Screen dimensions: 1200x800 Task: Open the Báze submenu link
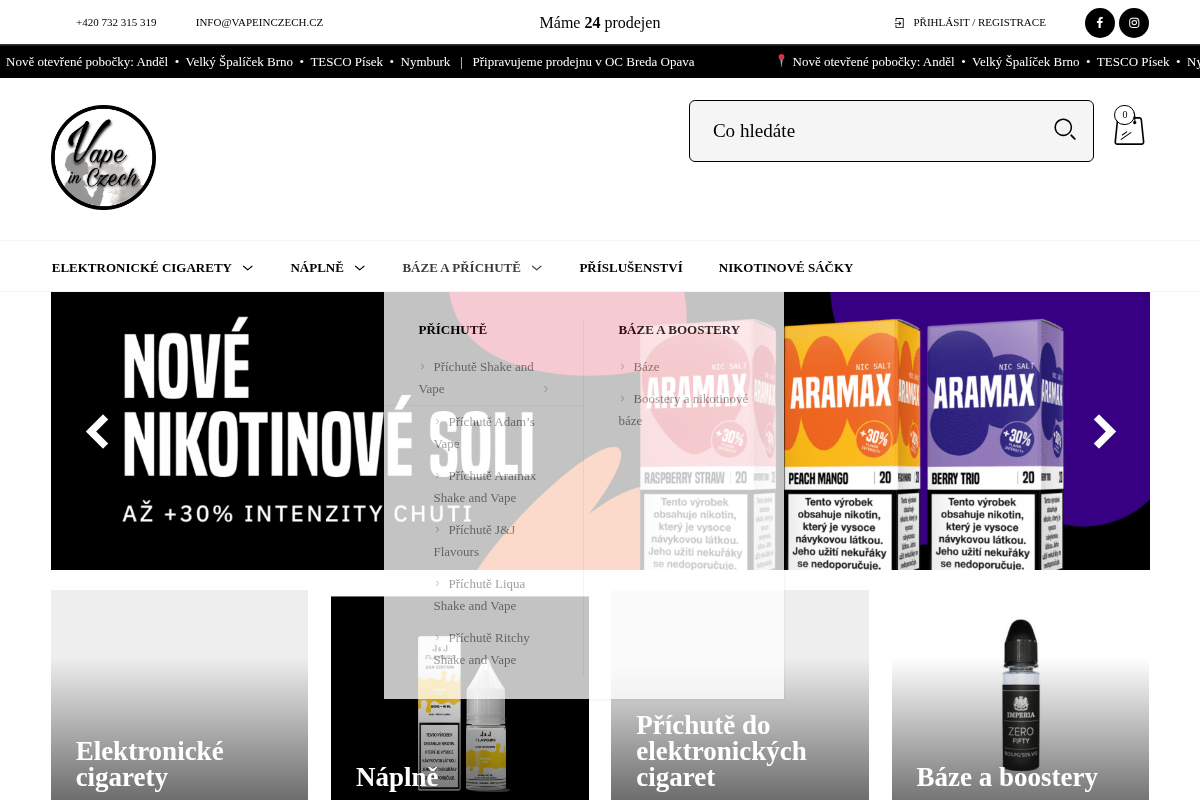(646, 367)
